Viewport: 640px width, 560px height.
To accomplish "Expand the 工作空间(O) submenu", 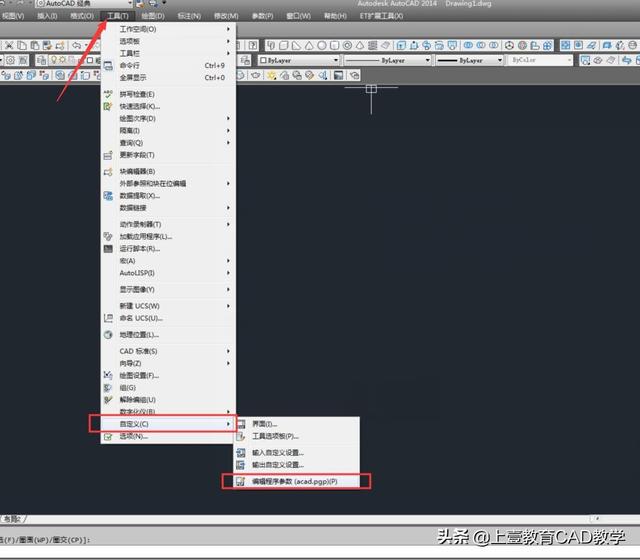I will coord(168,29).
